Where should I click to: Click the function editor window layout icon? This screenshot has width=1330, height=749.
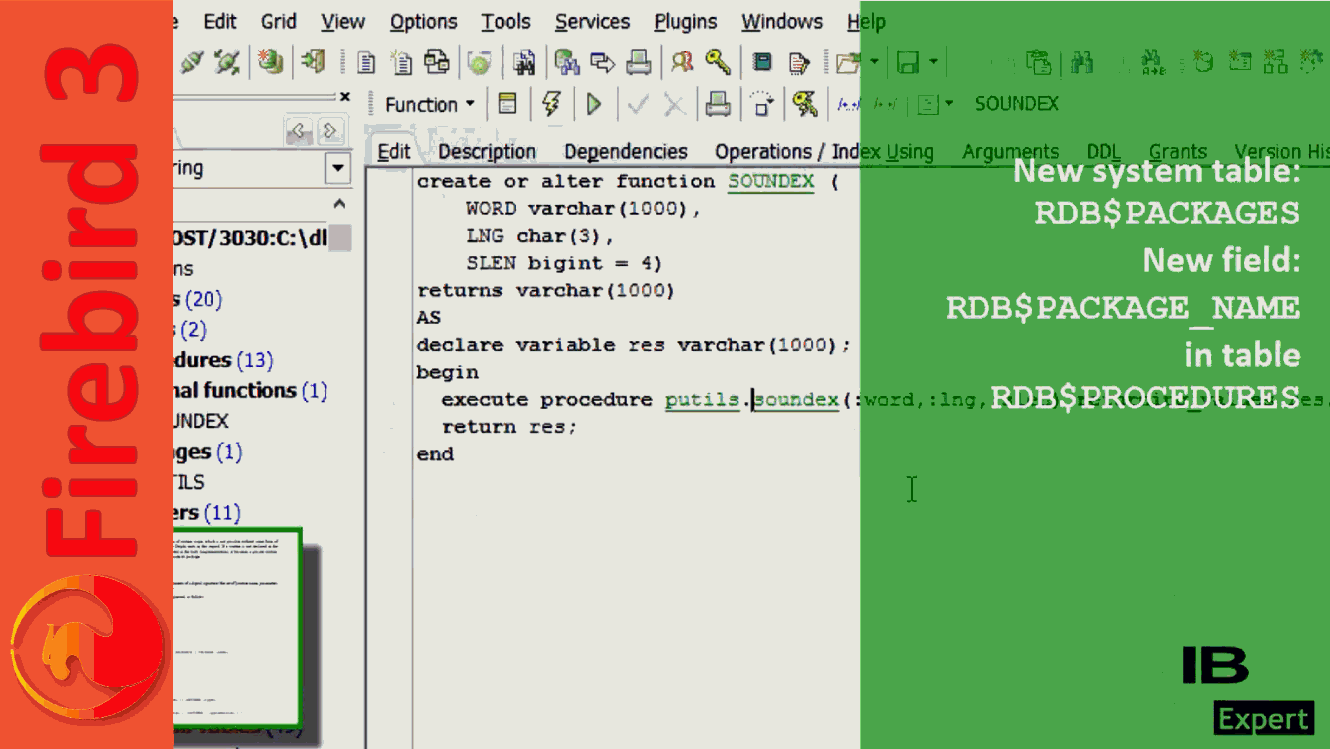click(508, 104)
